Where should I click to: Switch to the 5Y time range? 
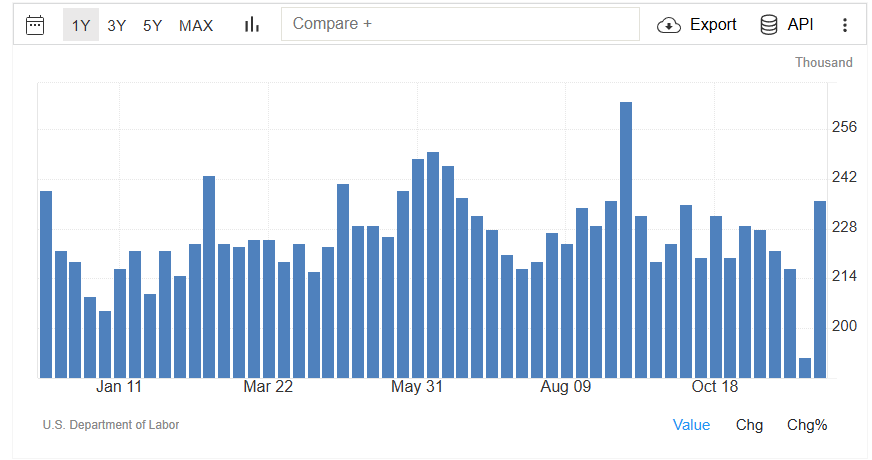coord(152,26)
